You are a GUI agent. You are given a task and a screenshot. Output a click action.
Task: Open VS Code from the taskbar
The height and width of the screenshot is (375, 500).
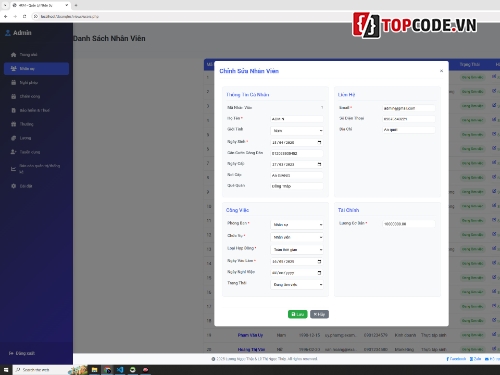pos(120,370)
